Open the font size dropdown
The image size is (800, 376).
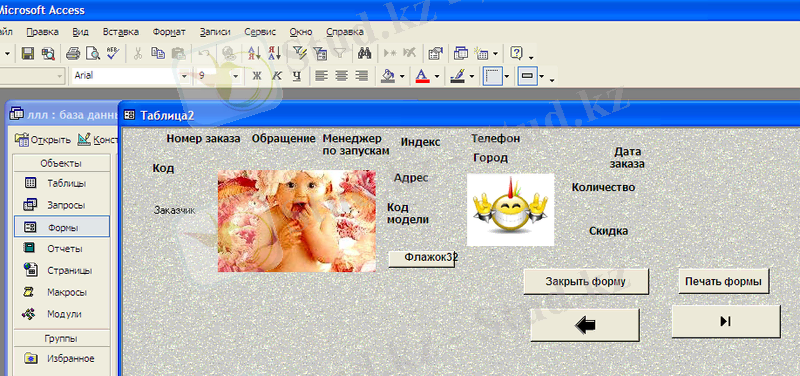pos(235,77)
